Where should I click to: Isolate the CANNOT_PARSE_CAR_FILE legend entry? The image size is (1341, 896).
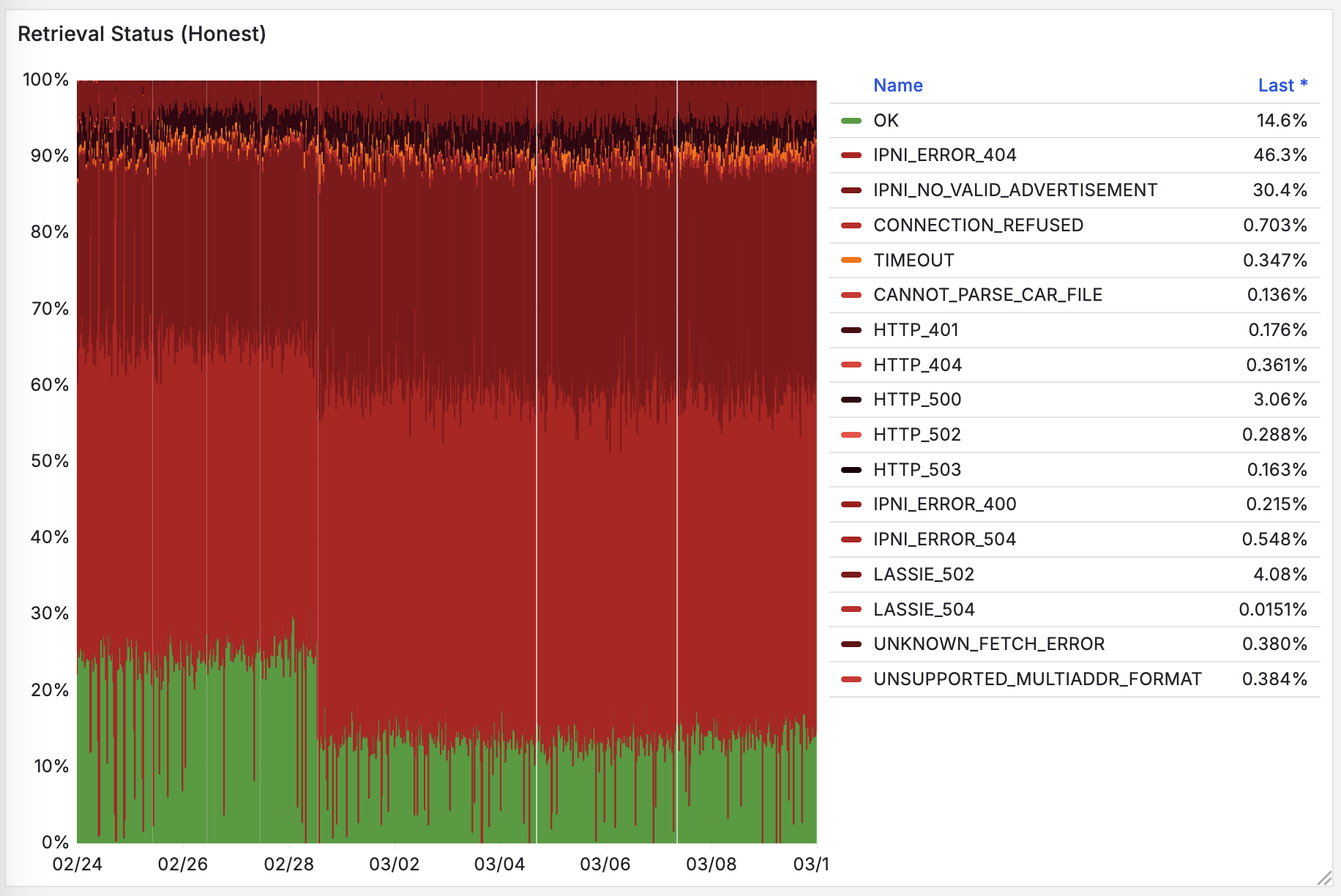tap(987, 295)
